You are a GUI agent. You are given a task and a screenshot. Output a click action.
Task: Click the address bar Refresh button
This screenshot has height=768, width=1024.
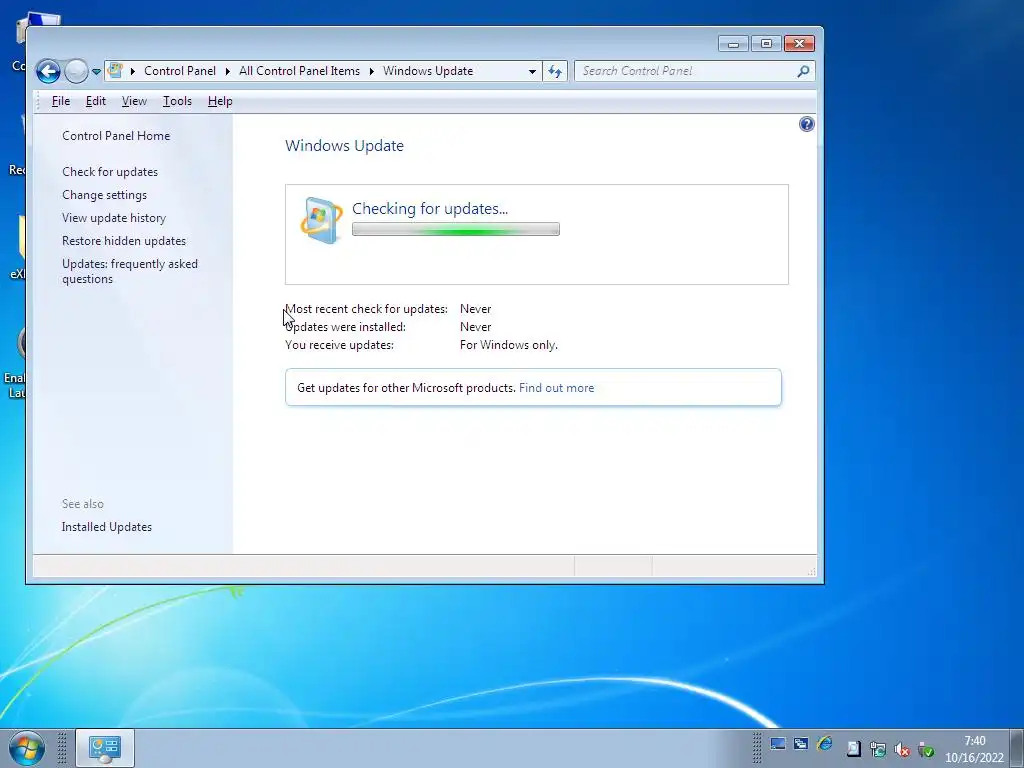[x=554, y=71]
